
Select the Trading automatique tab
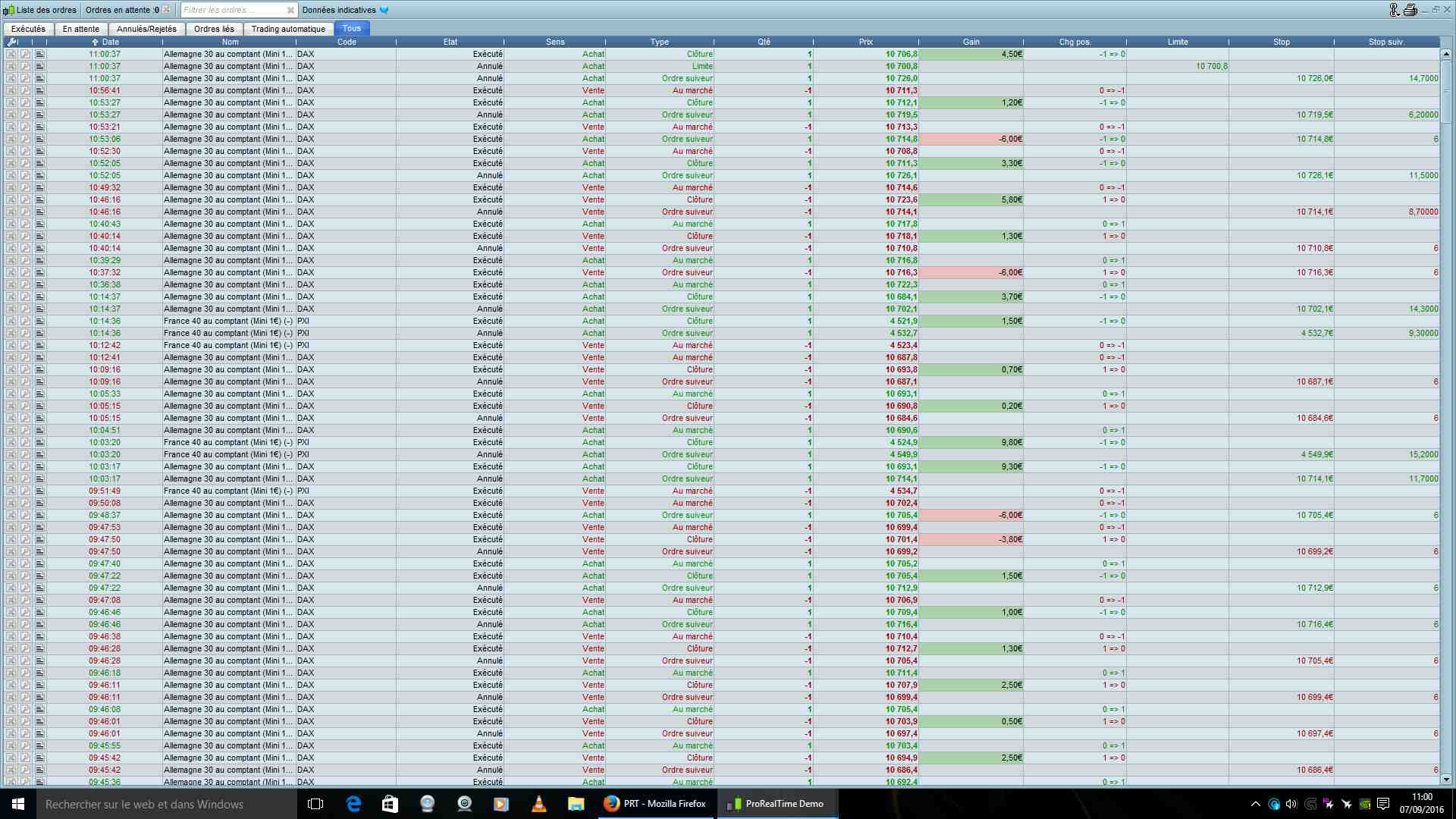click(288, 29)
